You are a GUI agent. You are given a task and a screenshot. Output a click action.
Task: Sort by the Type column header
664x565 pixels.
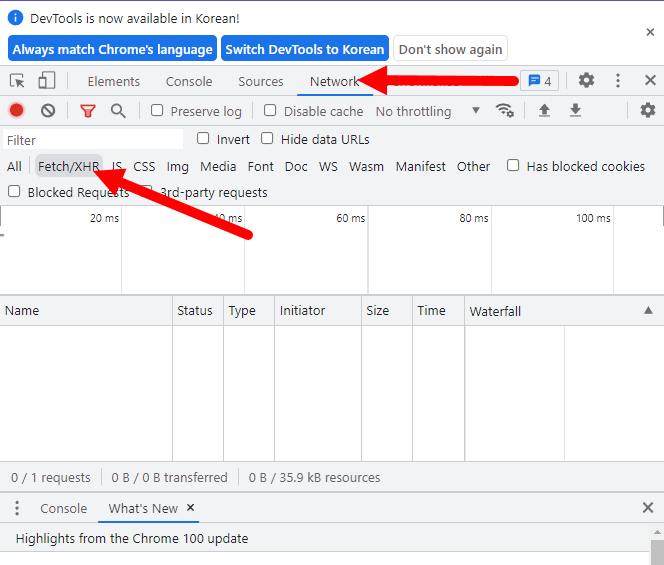point(249,310)
